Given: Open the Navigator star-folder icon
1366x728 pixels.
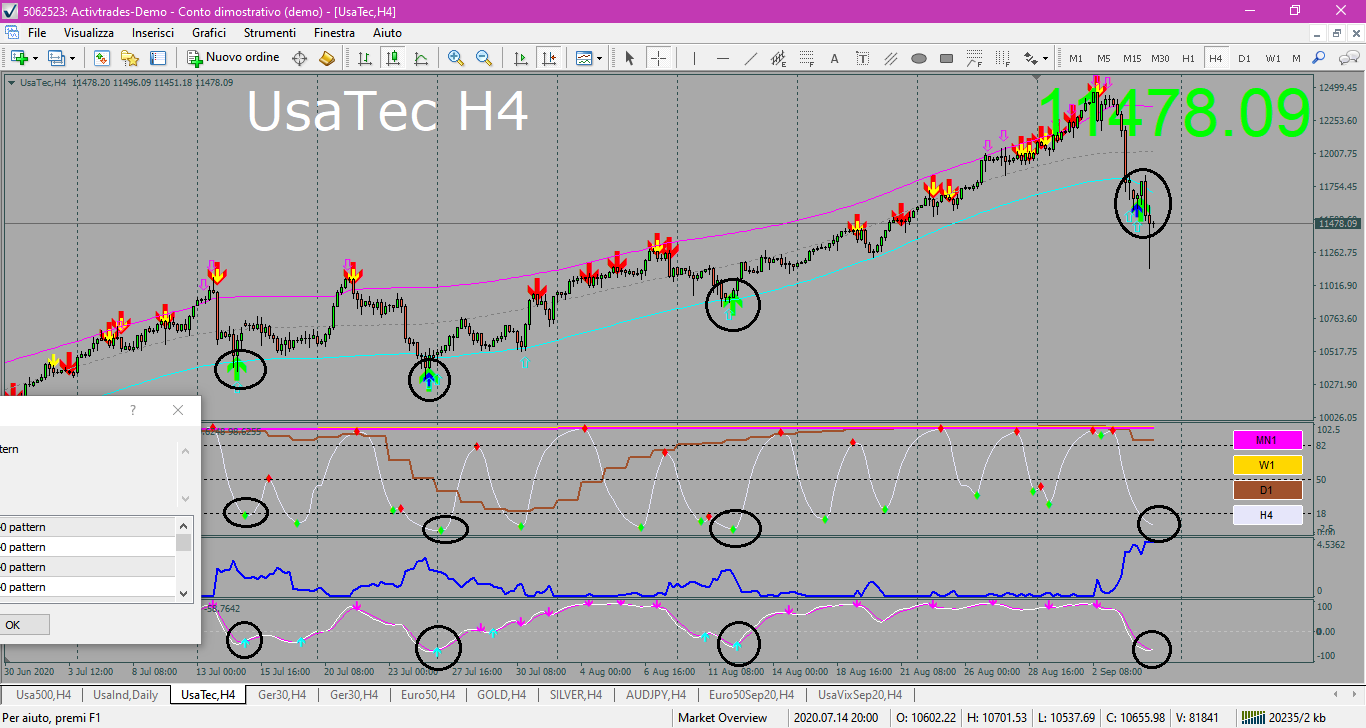Looking at the screenshot, I should tap(130, 58).
